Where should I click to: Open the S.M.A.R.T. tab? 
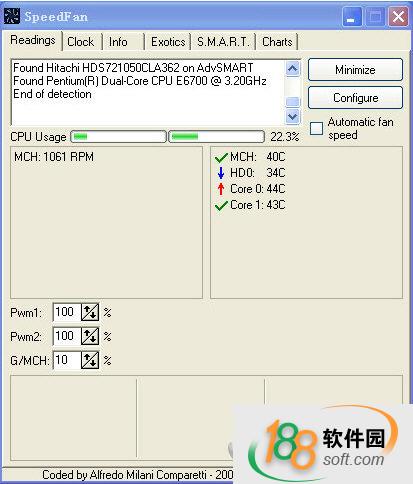click(x=223, y=42)
